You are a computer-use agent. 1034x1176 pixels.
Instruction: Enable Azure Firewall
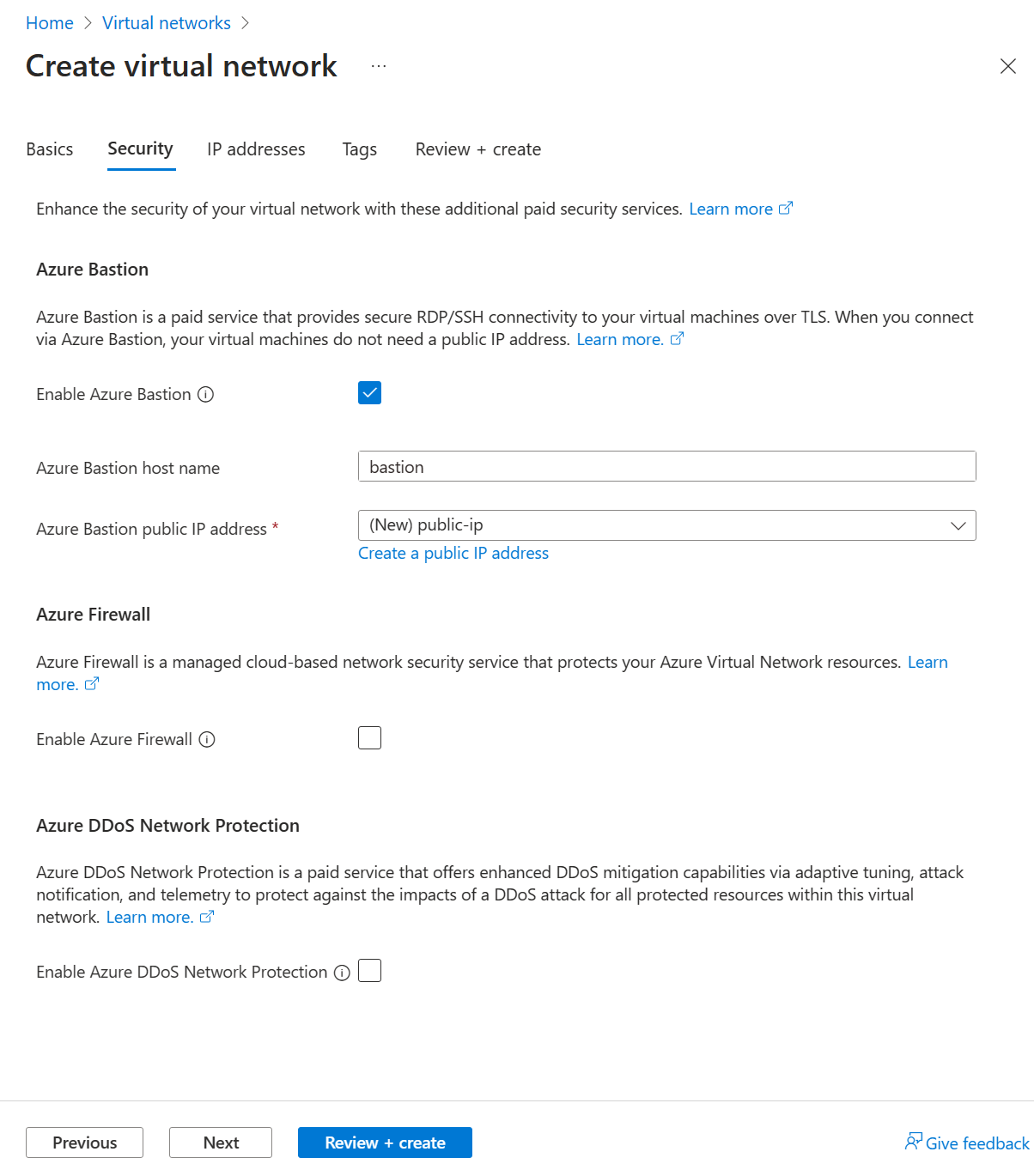pyautogui.click(x=369, y=737)
